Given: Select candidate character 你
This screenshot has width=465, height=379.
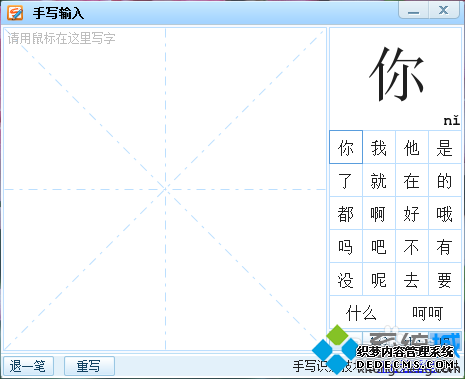Looking at the screenshot, I should [346, 147].
